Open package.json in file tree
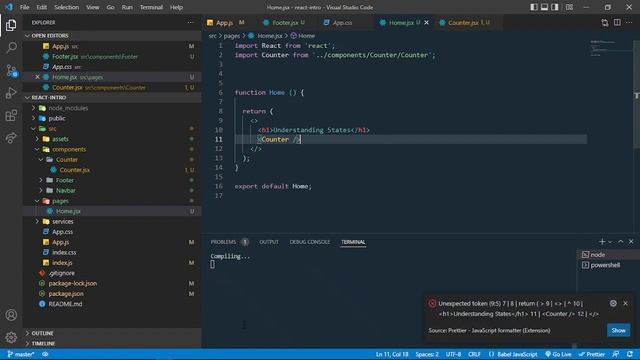 (x=66, y=294)
